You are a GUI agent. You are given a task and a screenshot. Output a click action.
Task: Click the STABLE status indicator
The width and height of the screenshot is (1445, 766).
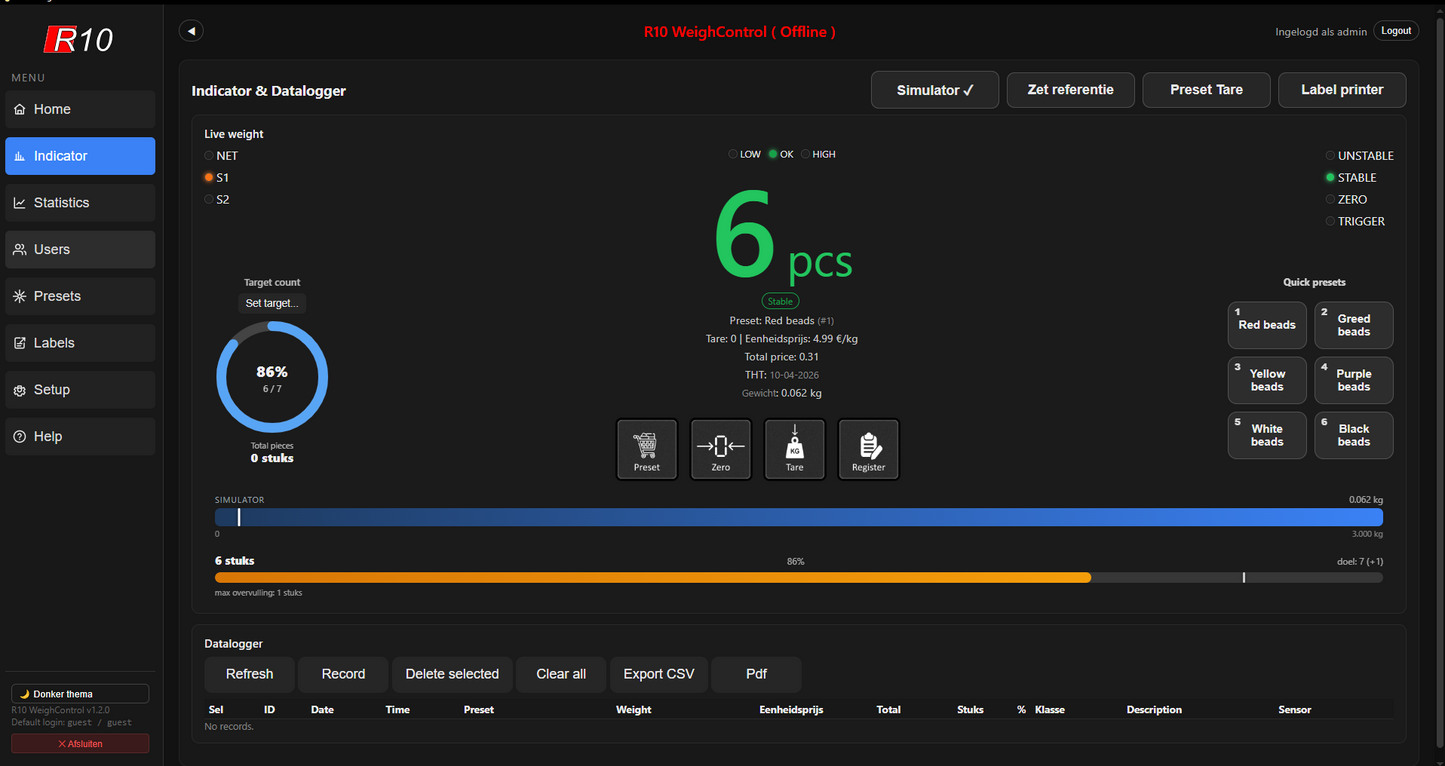[1352, 178]
